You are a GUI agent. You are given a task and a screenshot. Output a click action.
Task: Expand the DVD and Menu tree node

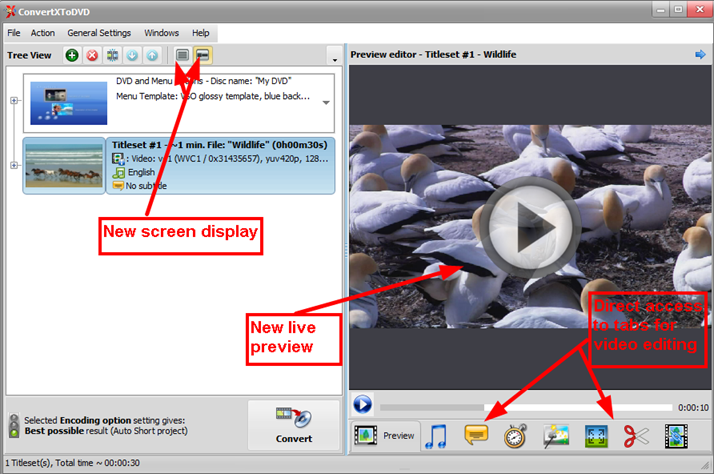point(14,100)
